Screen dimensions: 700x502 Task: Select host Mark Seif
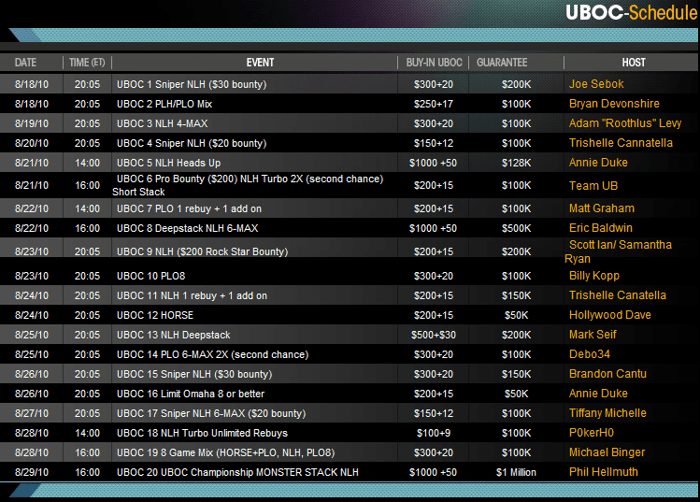pyautogui.click(x=592, y=335)
